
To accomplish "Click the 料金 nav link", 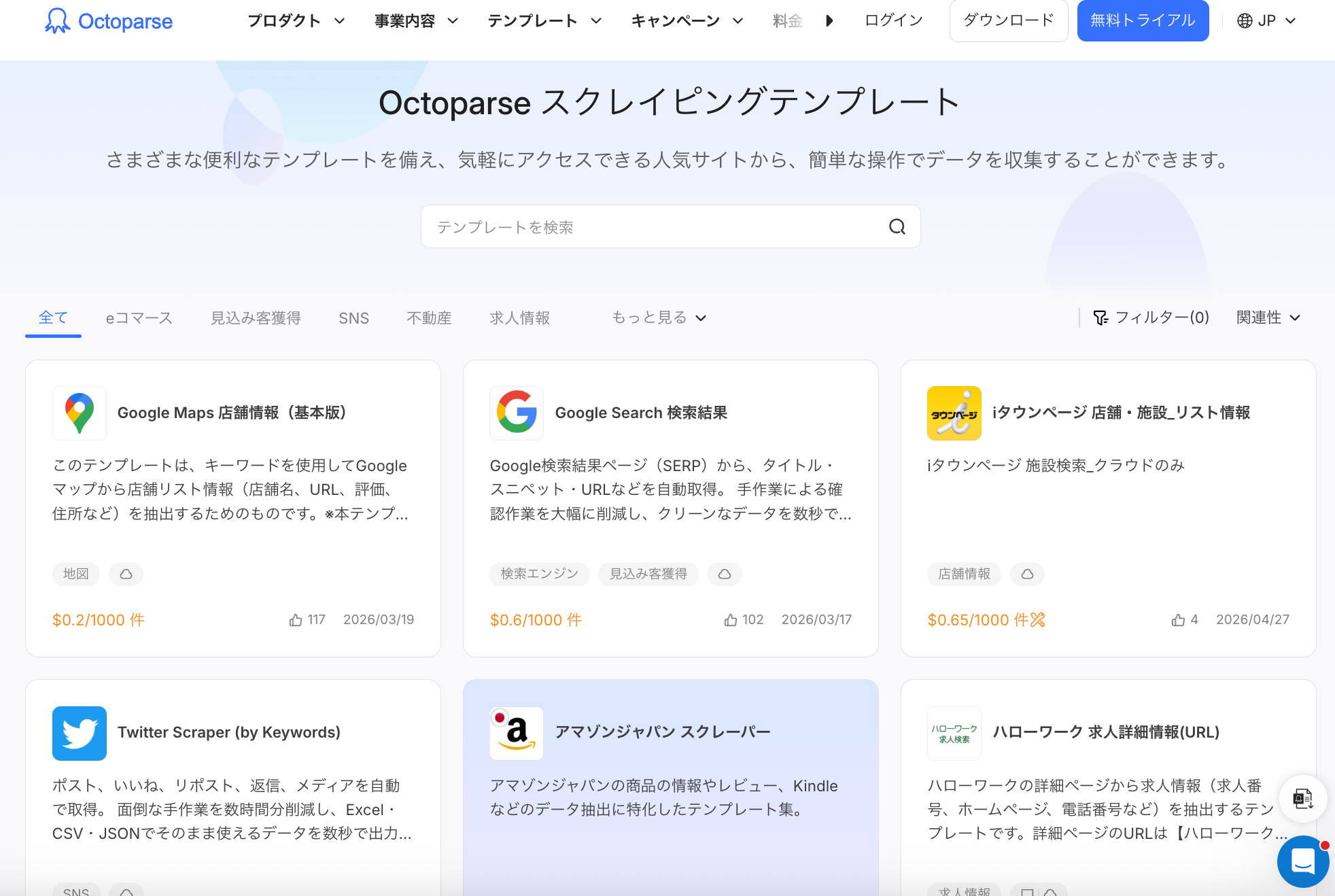I will [x=788, y=21].
